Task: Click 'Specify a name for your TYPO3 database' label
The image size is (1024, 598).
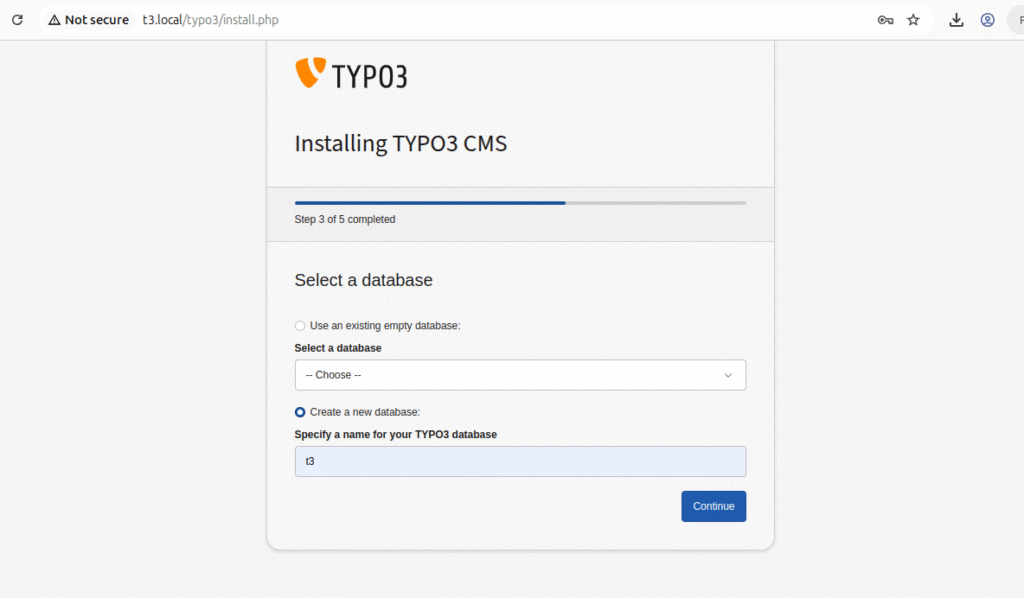Action: coord(395,434)
